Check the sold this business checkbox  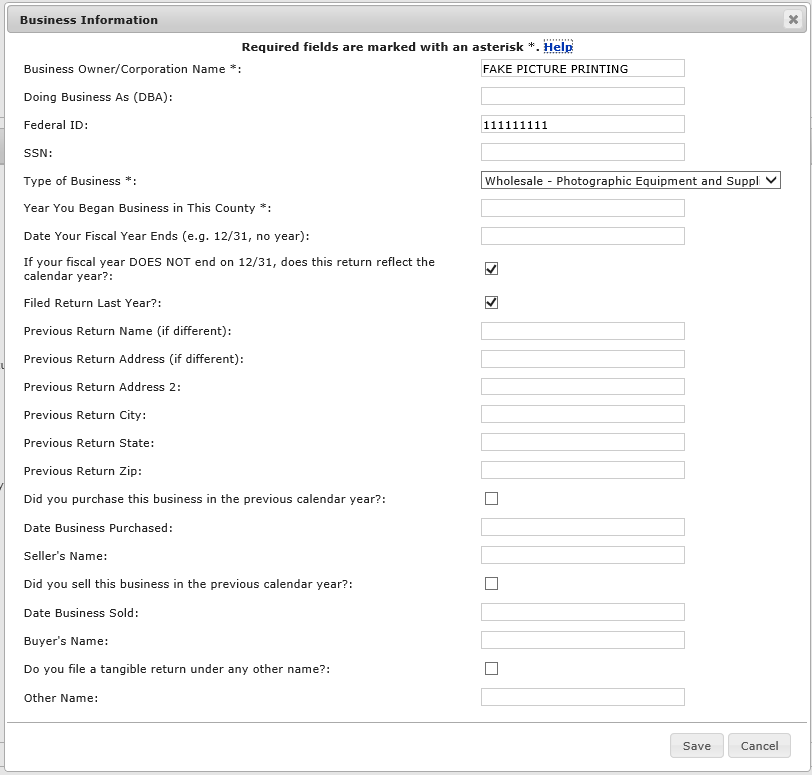coord(491,584)
